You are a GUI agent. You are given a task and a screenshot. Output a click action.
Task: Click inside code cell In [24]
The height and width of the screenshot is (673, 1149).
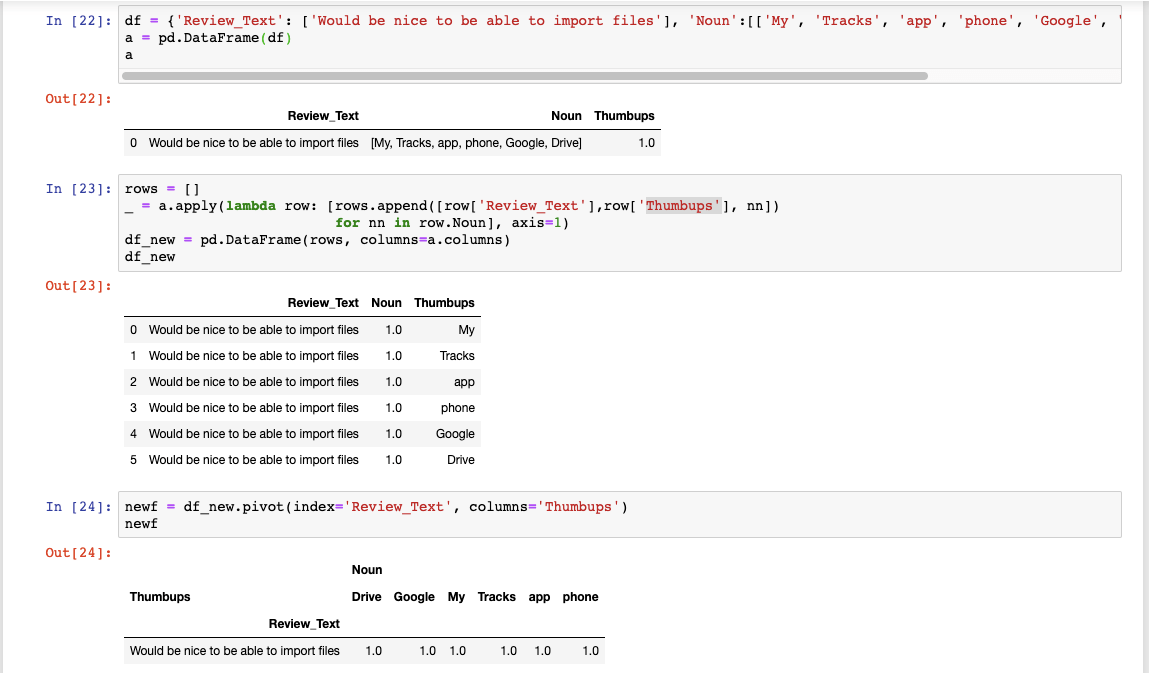619,515
